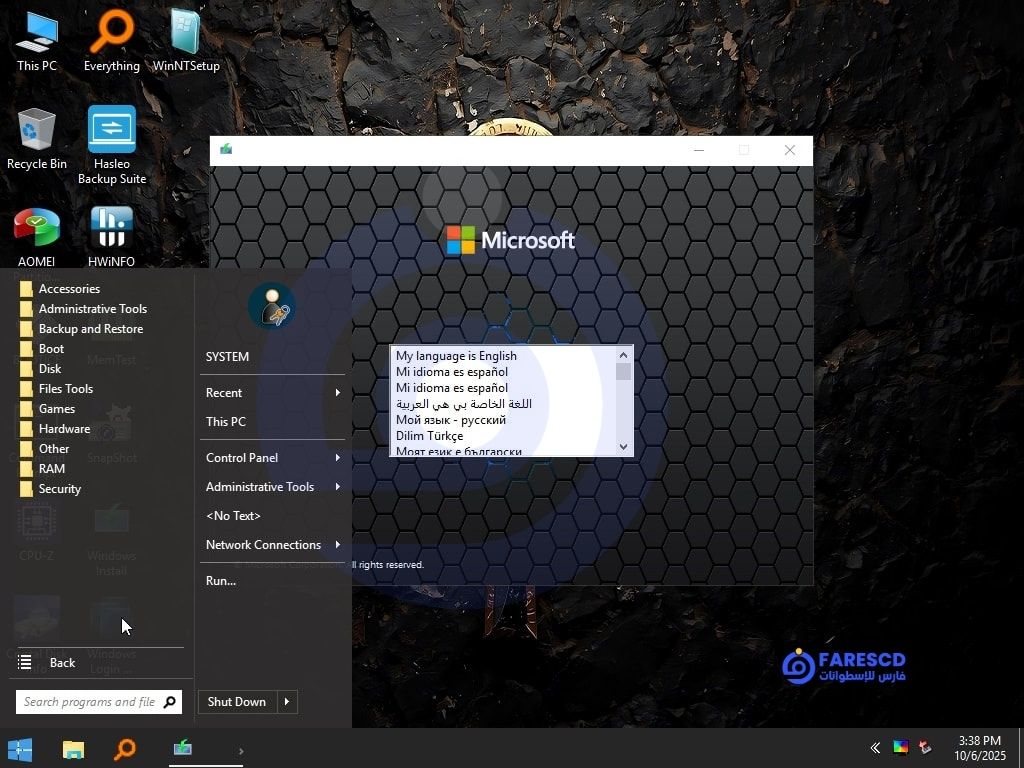Expand the Recent submenu arrow
Image resolution: width=1024 pixels, height=768 pixels.
tap(338, 393)
